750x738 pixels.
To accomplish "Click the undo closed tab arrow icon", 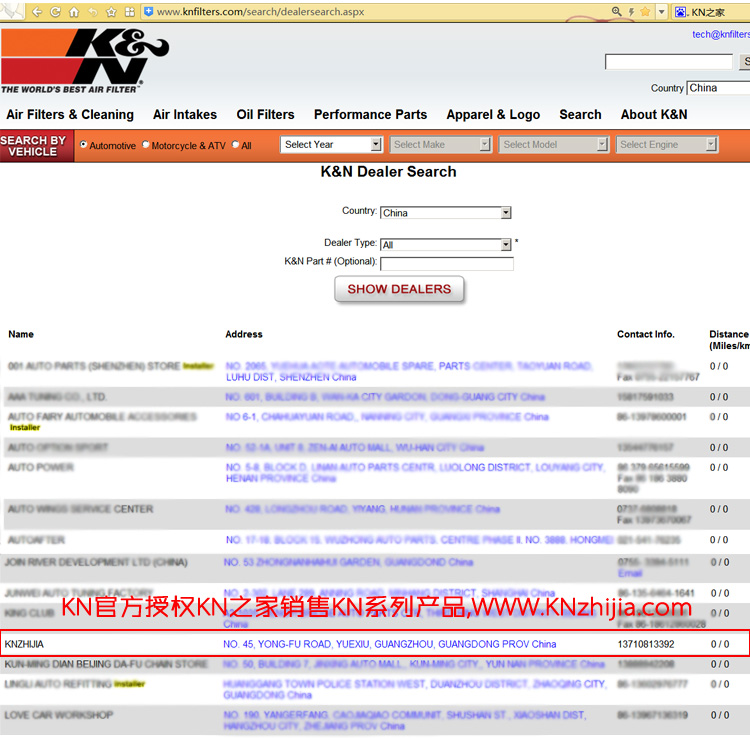I will pos(93,11).
